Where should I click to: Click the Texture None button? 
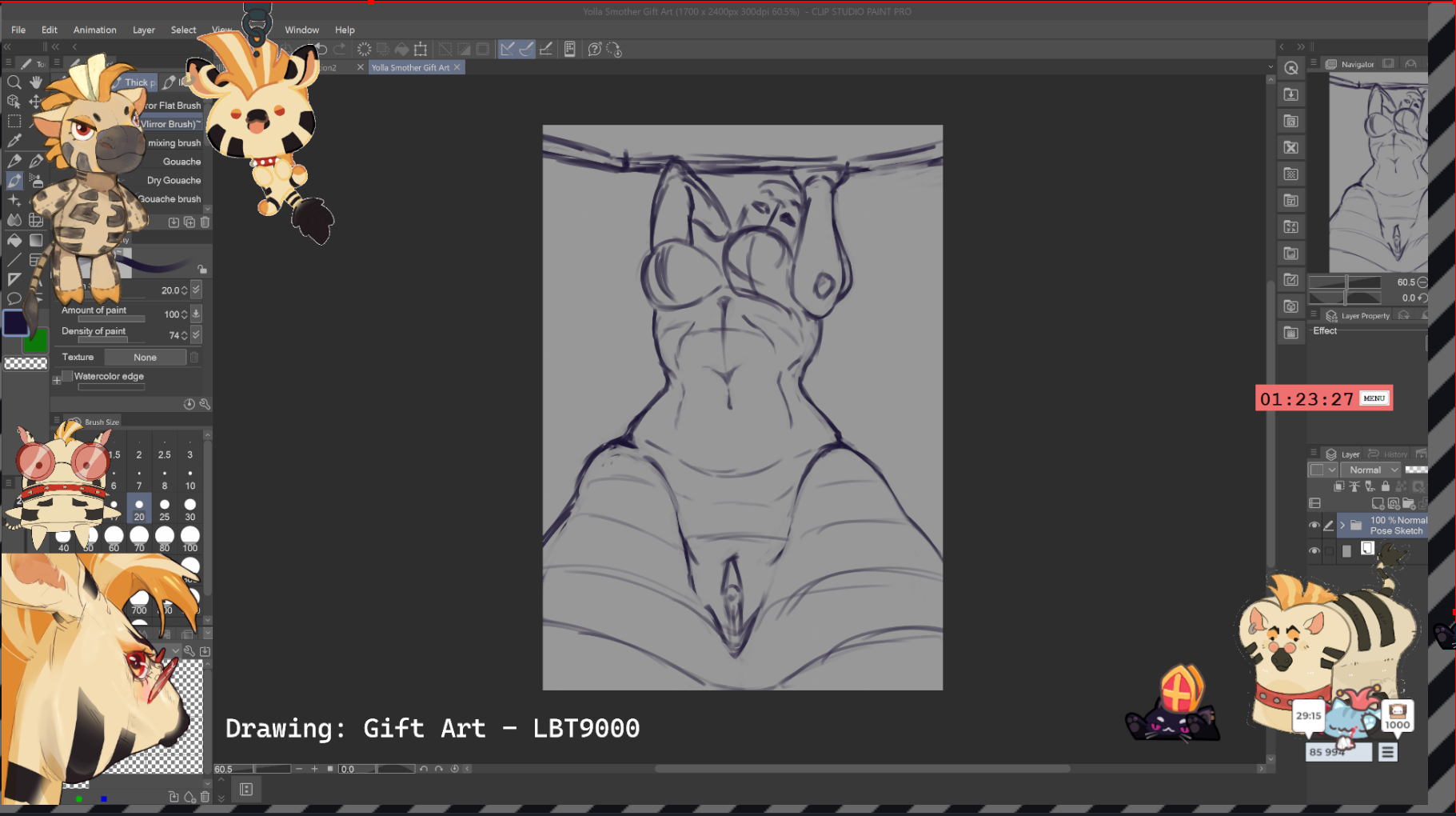click(x=145, y=358)
